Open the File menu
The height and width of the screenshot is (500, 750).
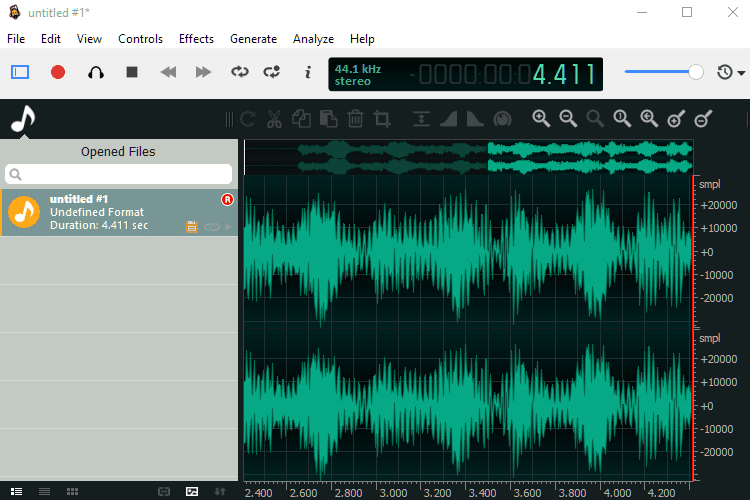(x=16, y=39)
